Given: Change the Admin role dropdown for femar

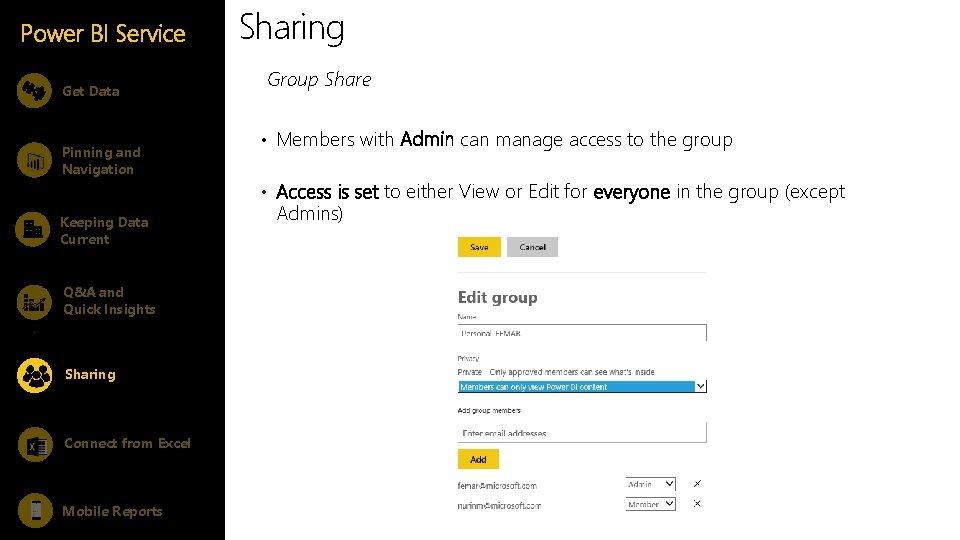Looking at the screenshot, I should coord(650,484).
